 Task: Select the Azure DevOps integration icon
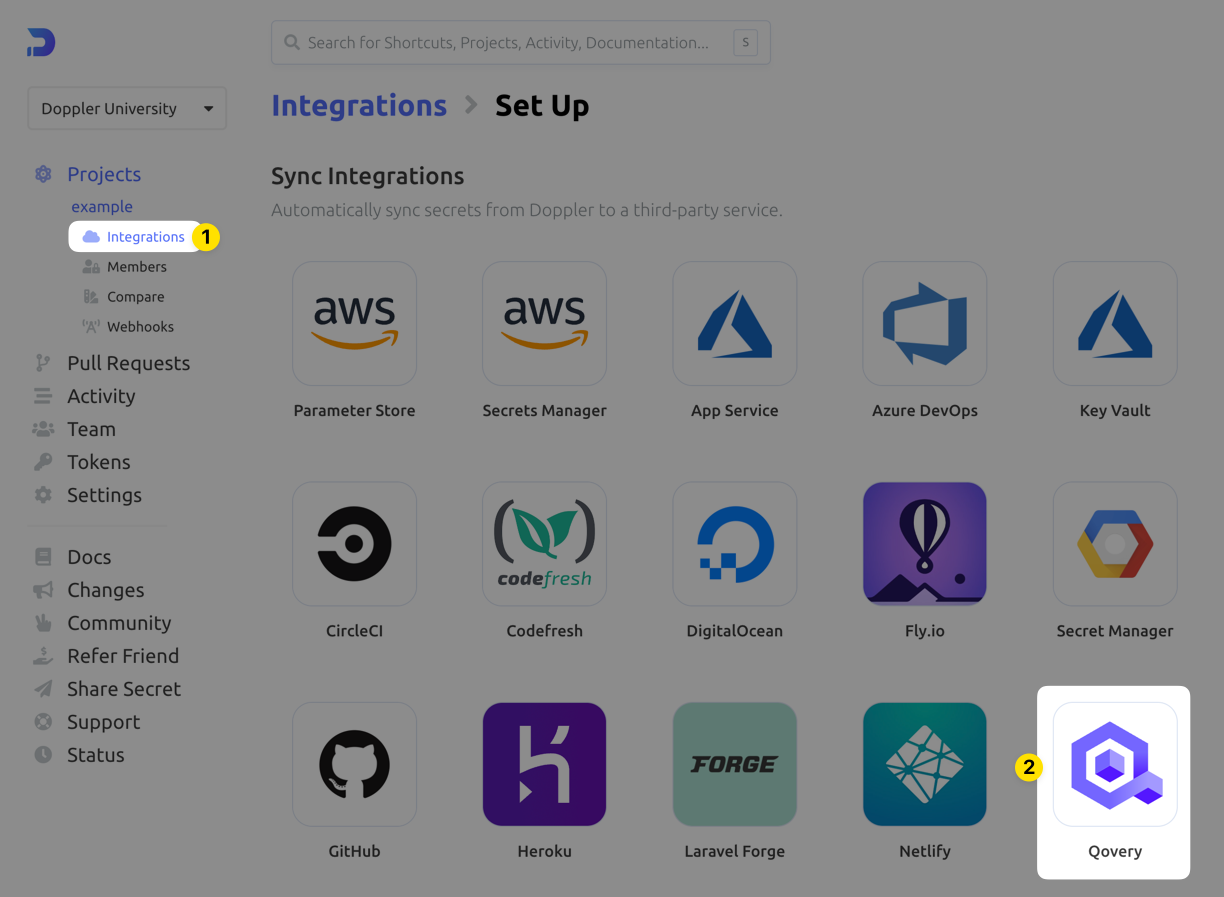(924, 324)
